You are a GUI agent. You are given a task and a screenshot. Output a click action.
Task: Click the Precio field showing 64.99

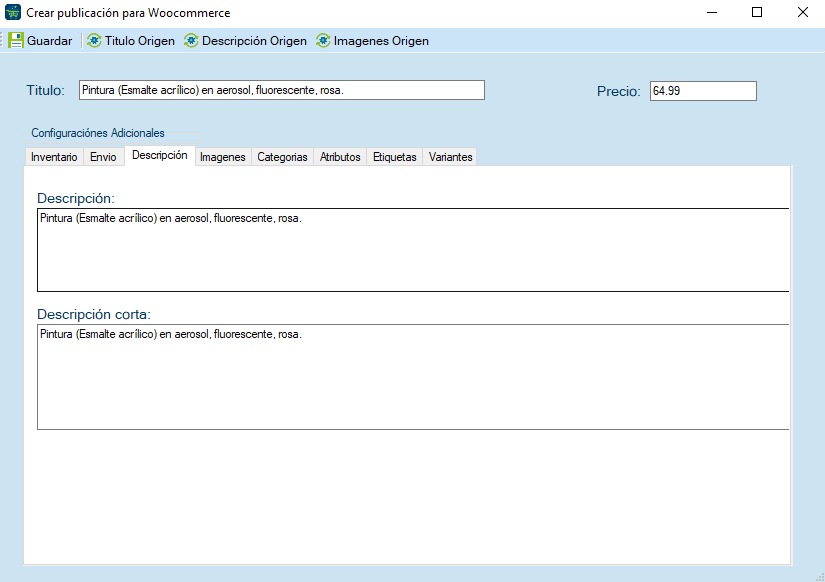coord(703,91)
